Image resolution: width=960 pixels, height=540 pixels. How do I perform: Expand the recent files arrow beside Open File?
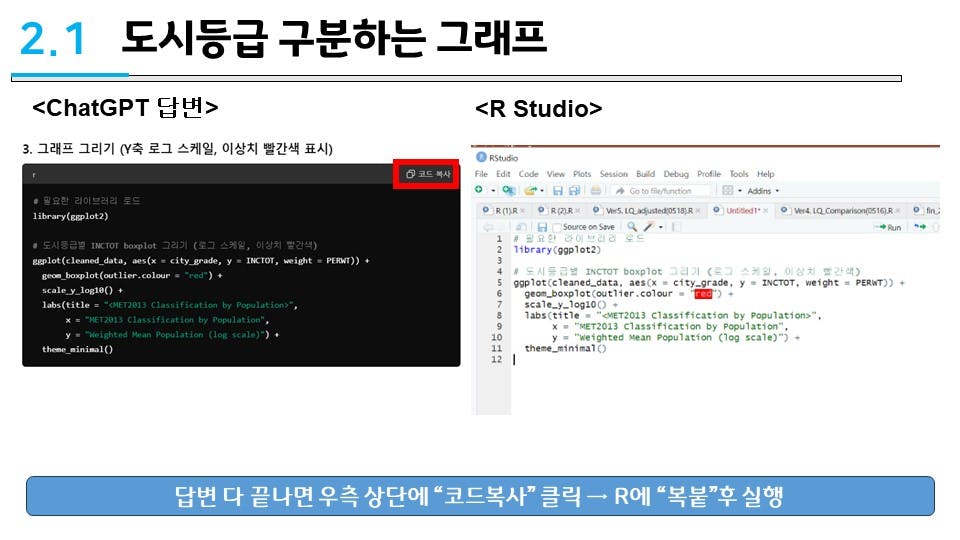[542, 190]
